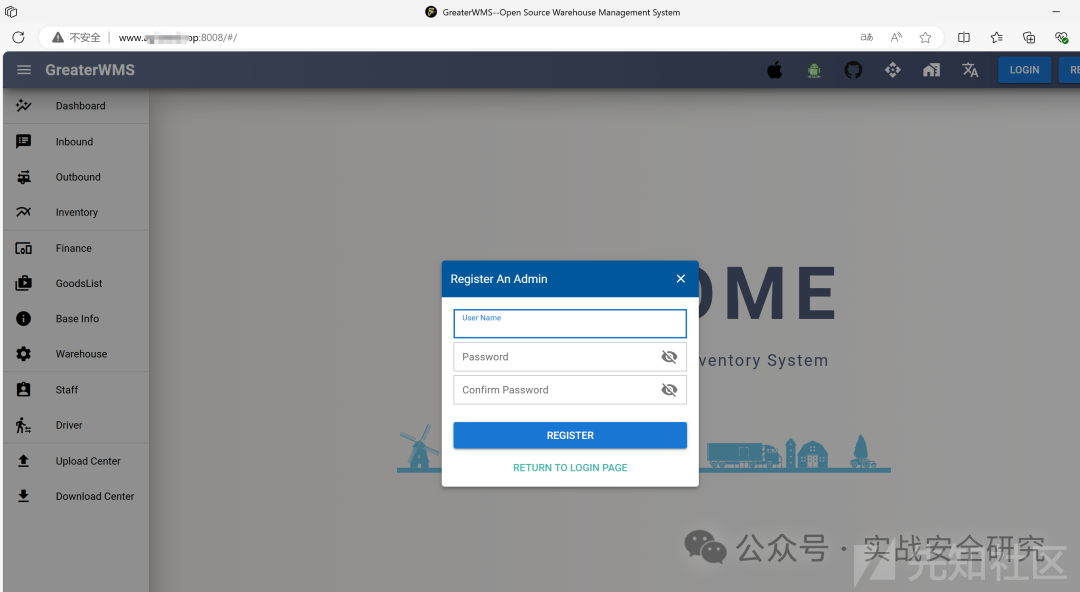1080x592 pixels.
Task: Close the Register An Admin dialog
Action: pos(681,278)
